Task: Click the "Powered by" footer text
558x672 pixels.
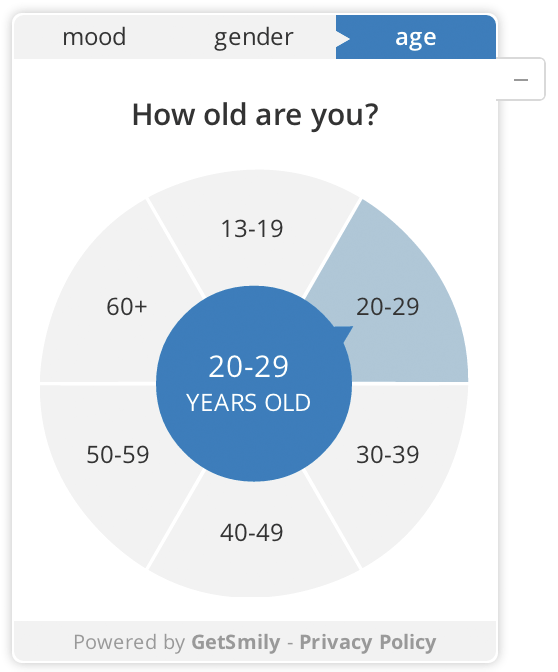Action: coord(129,642)
